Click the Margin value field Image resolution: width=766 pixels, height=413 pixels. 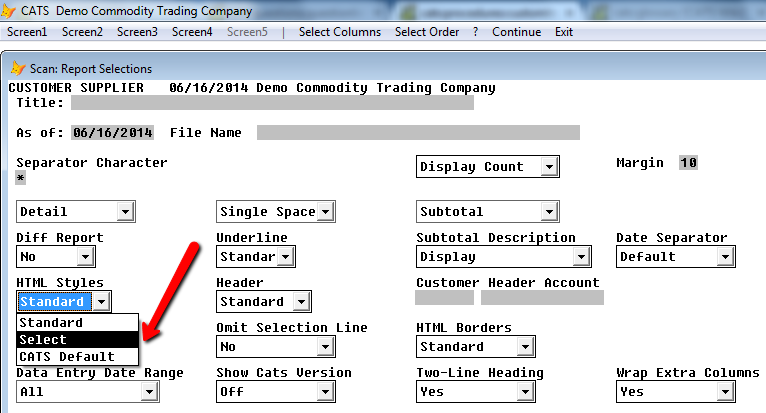pos(688,163)
